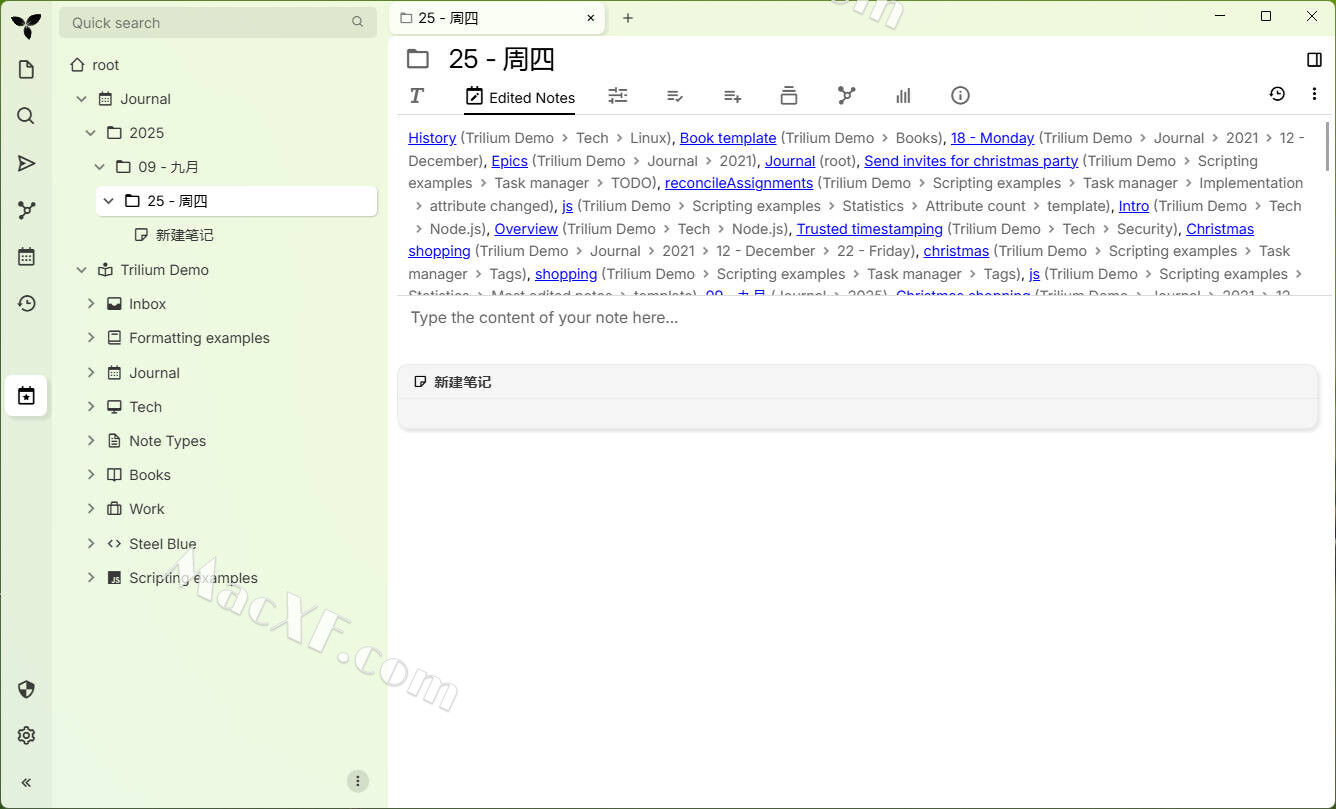Click the Quick search input field
Viewport: 1336px width, 809px height.
tap(217, 22)
